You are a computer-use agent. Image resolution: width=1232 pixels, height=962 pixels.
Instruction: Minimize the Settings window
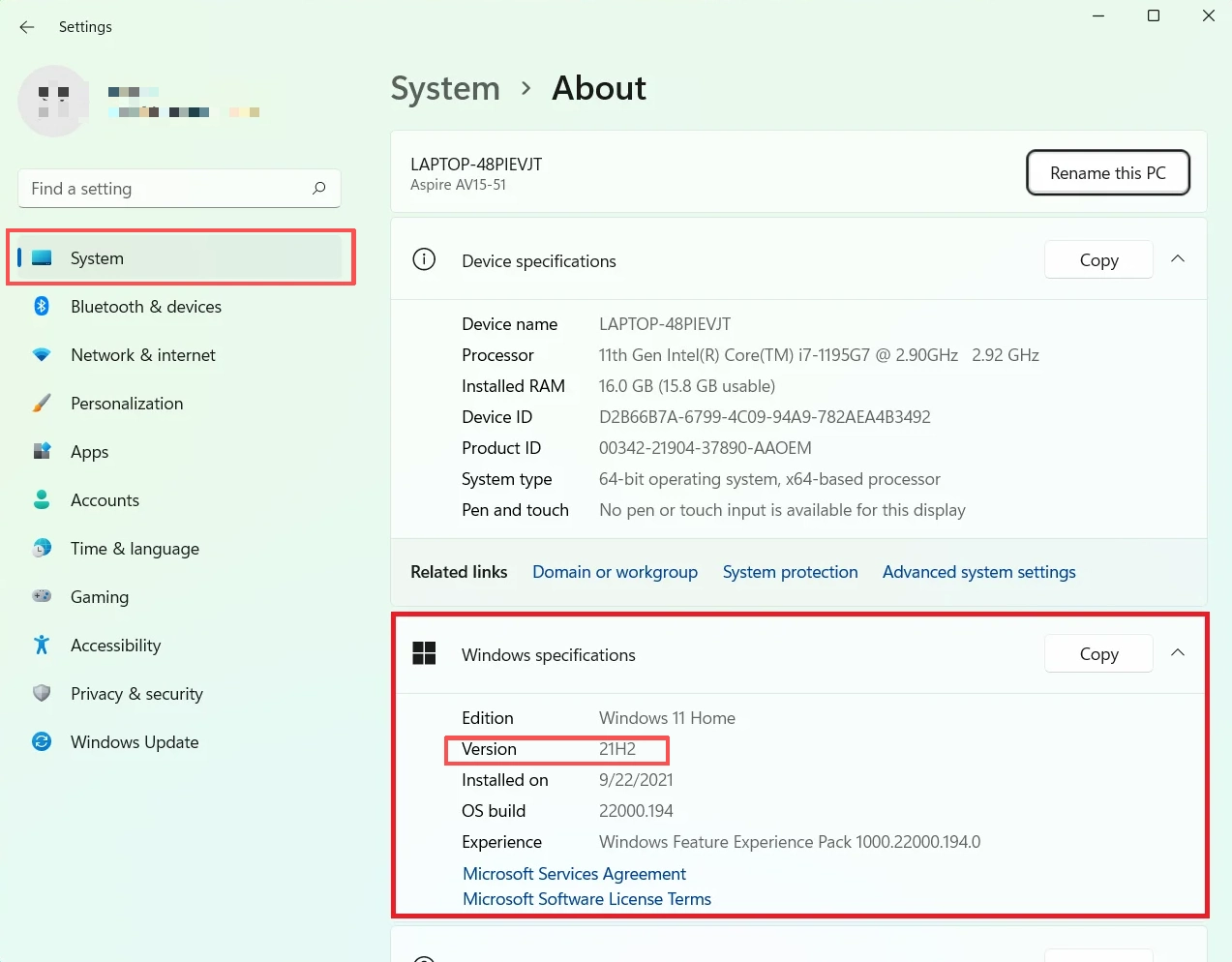[x=1098, y=15]
